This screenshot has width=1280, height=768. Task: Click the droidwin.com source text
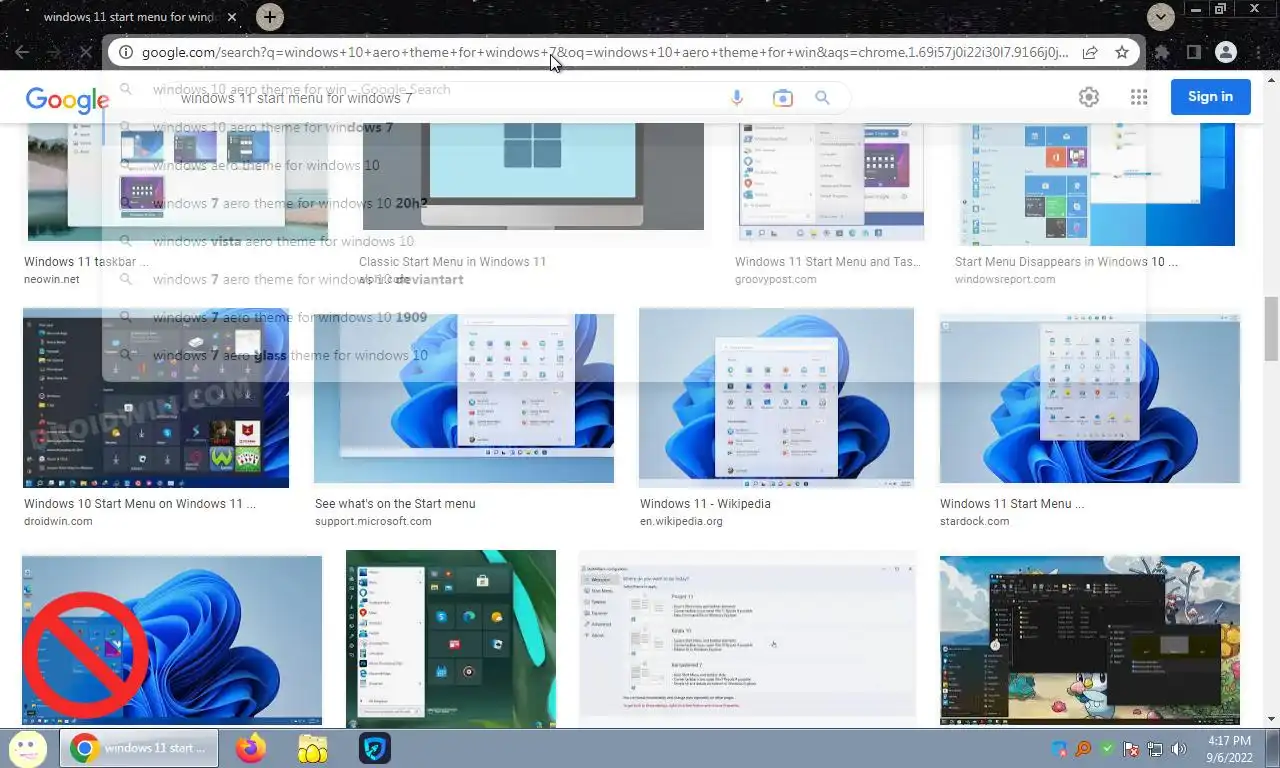pyautogui.click(x=58, y=521)
